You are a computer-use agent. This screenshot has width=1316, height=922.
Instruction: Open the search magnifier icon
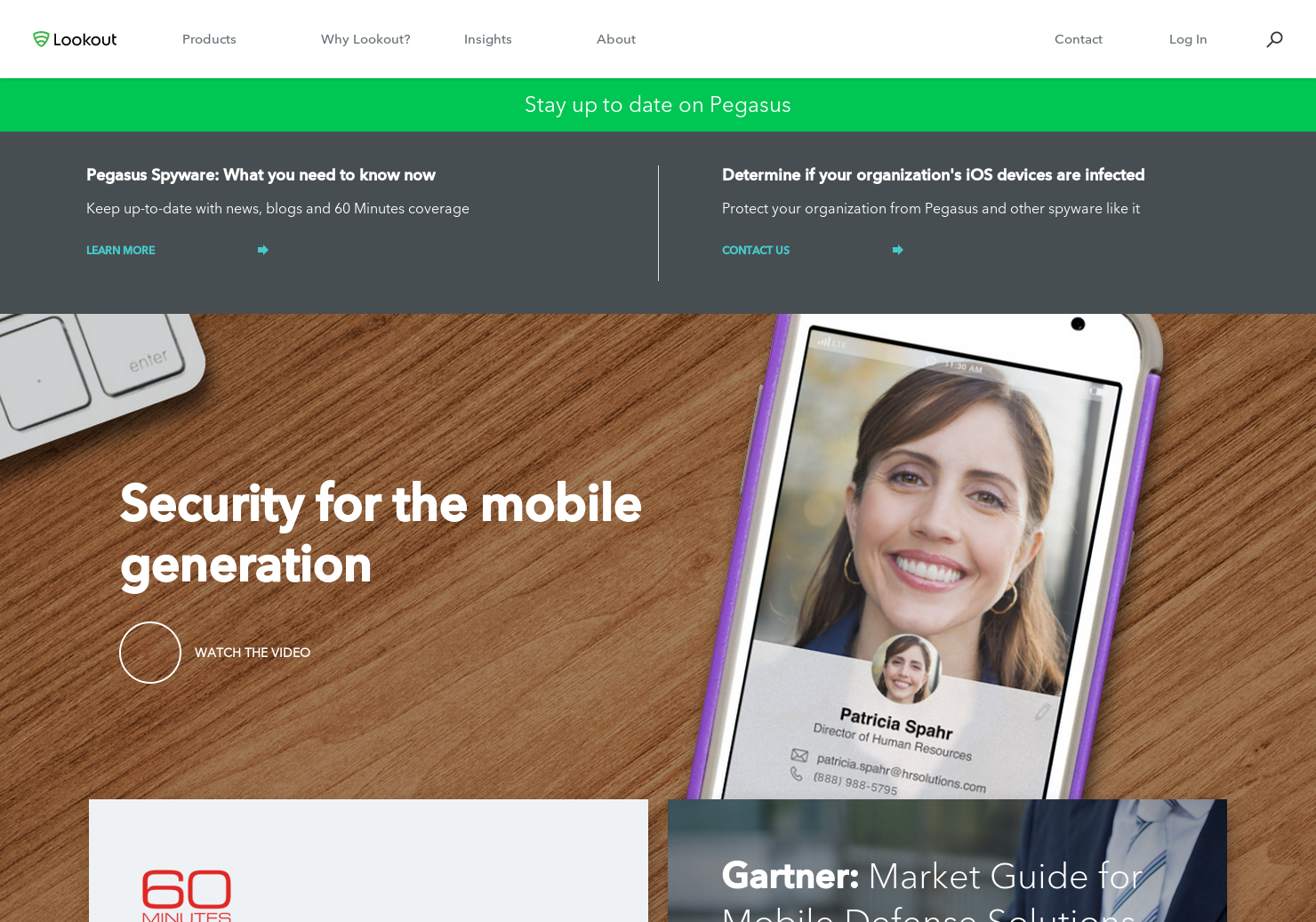tap(1274, 39)
